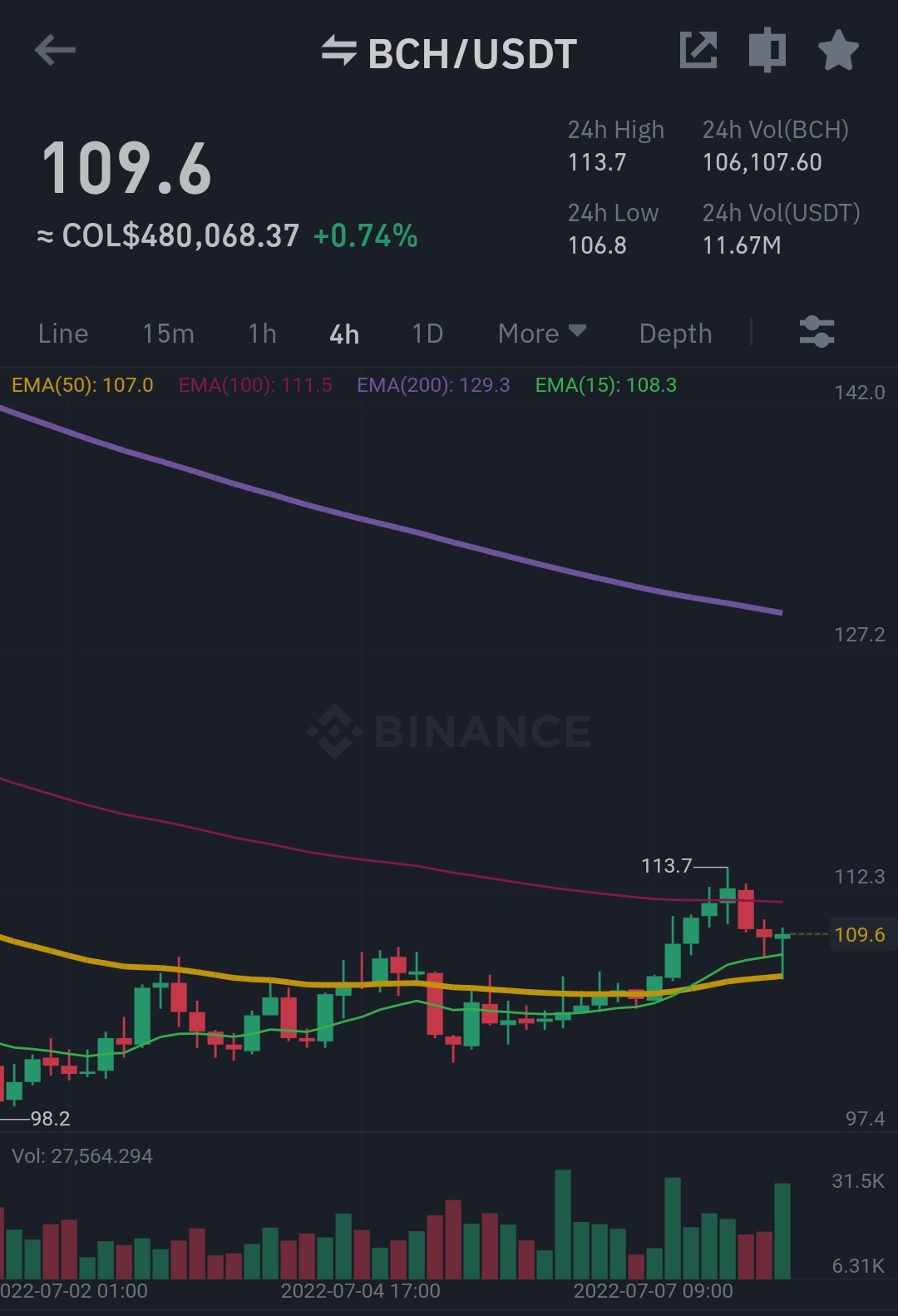
Task: Select the 4h interval
Action: tap(344, 334)
